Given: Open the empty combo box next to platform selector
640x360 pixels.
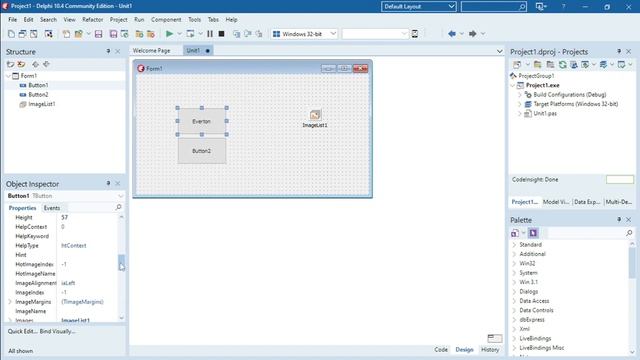Looking at the screenshot, I should [x=404, y=34].
